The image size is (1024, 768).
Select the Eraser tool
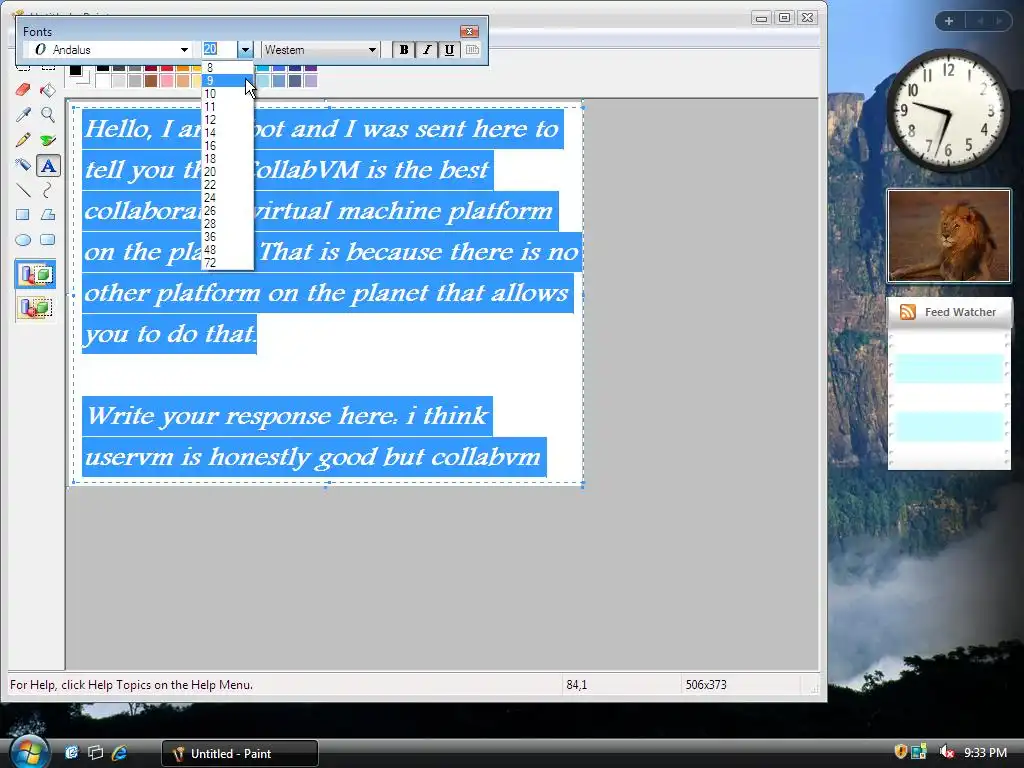23,89
